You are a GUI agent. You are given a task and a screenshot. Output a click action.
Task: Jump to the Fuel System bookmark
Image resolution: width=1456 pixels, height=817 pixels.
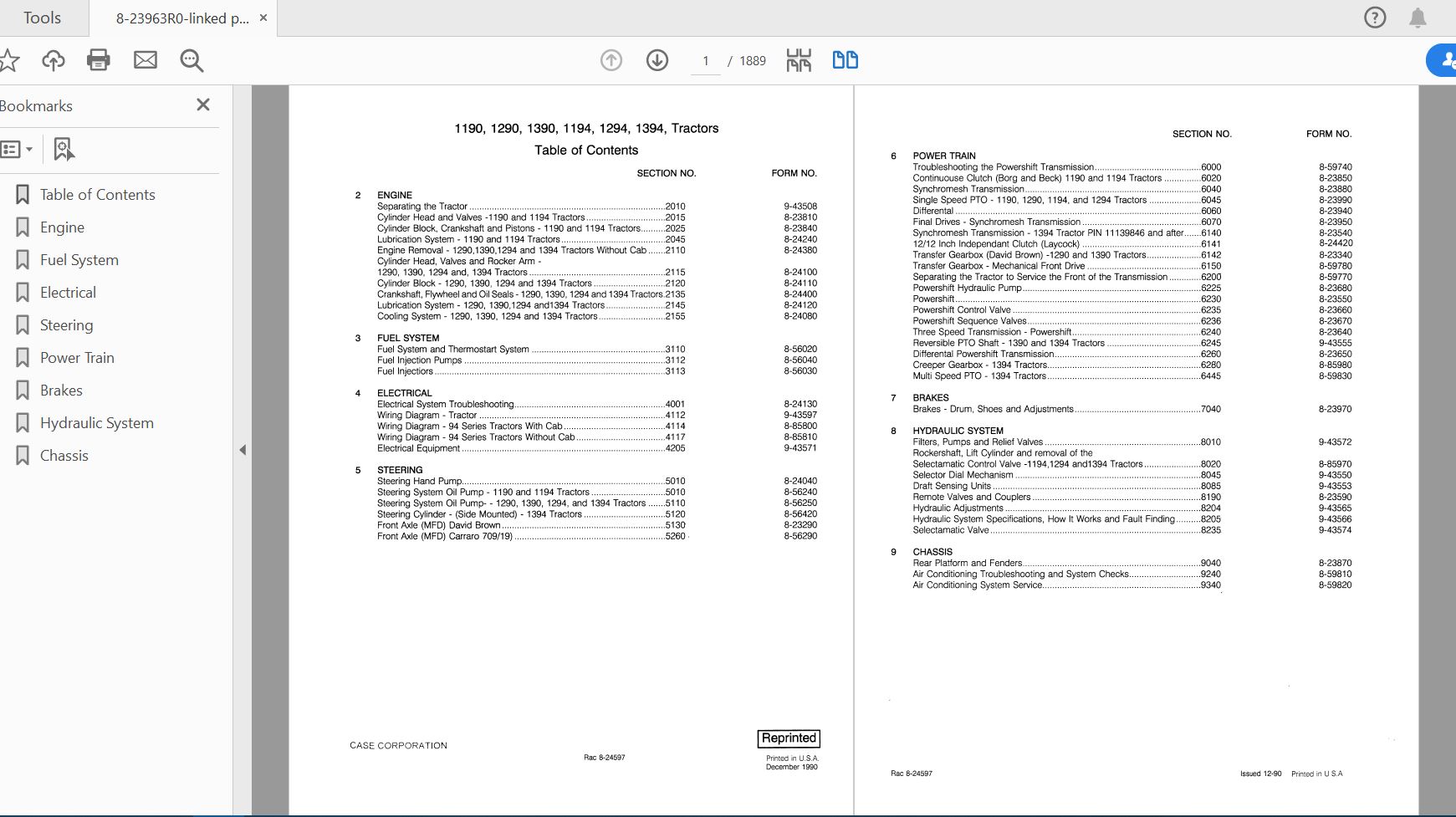coord(79,260)
